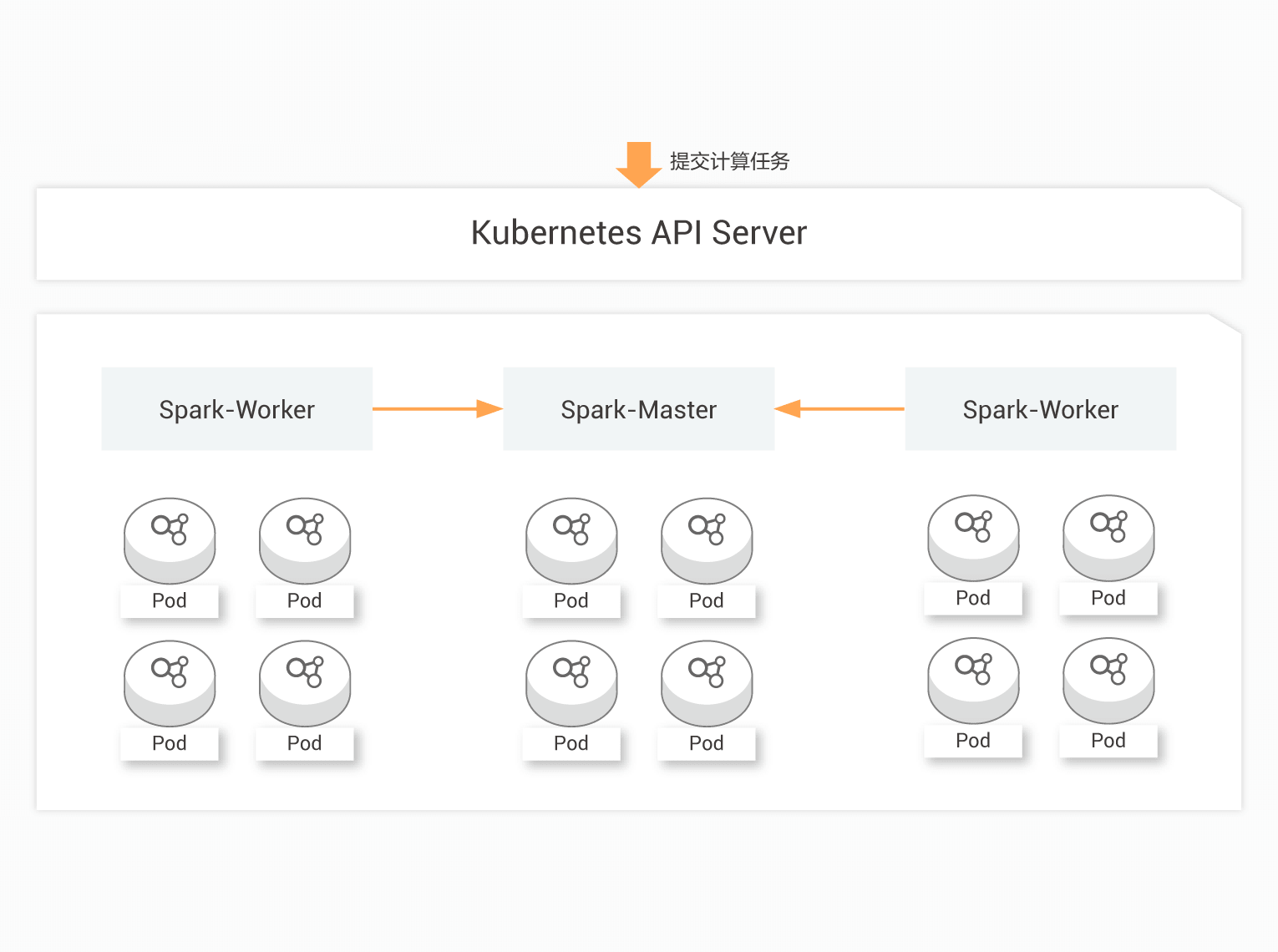Viewport: 1278px width, 952px height.
Task: Click the 提交计算任务 label
Action: 729,161
